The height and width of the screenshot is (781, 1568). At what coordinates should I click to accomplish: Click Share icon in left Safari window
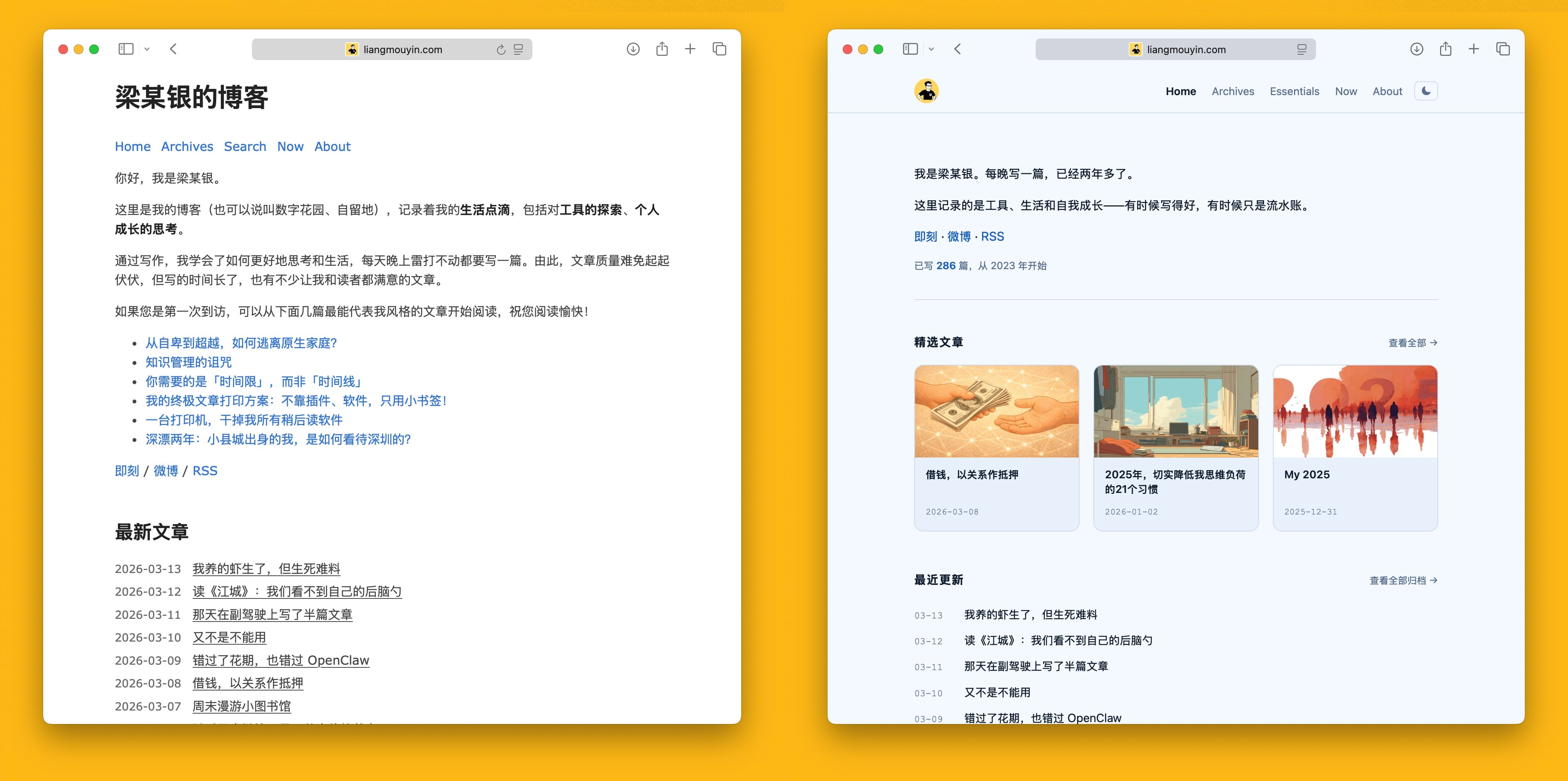[662, 49]
